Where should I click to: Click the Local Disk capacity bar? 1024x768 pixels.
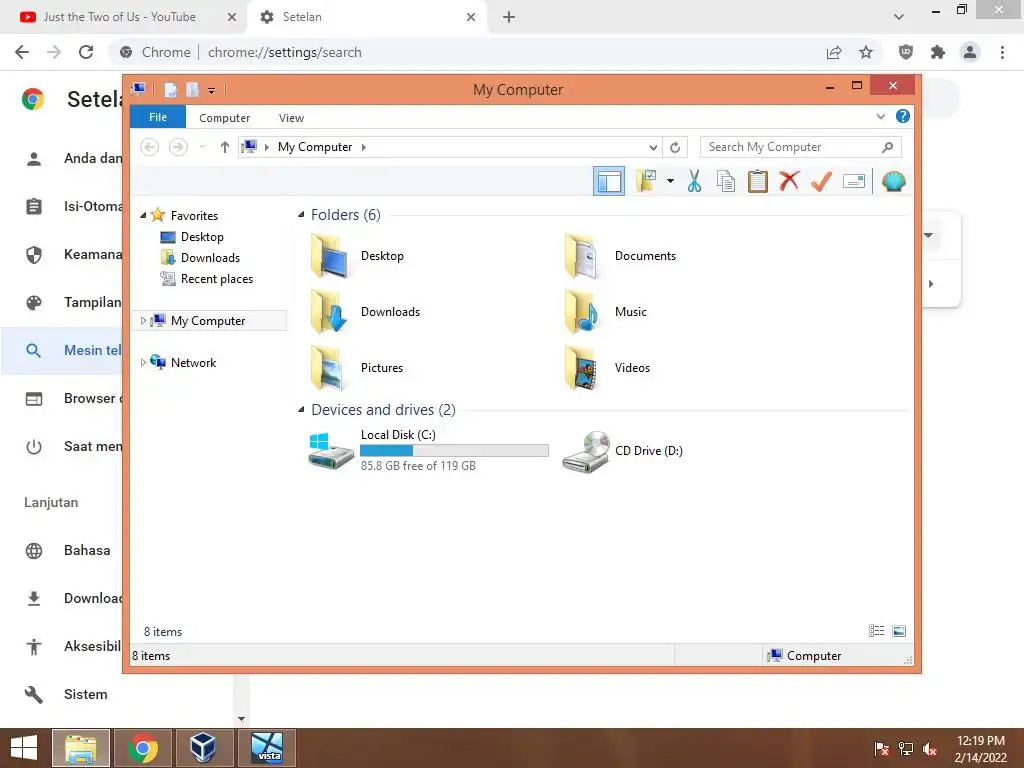[x=454, y=451]
